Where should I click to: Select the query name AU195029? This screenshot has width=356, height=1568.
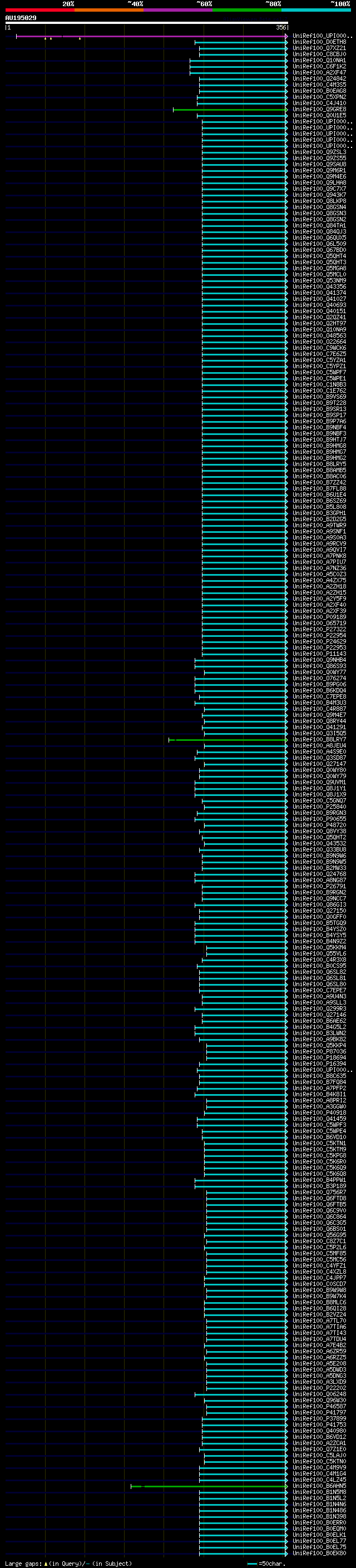[21, 18]
